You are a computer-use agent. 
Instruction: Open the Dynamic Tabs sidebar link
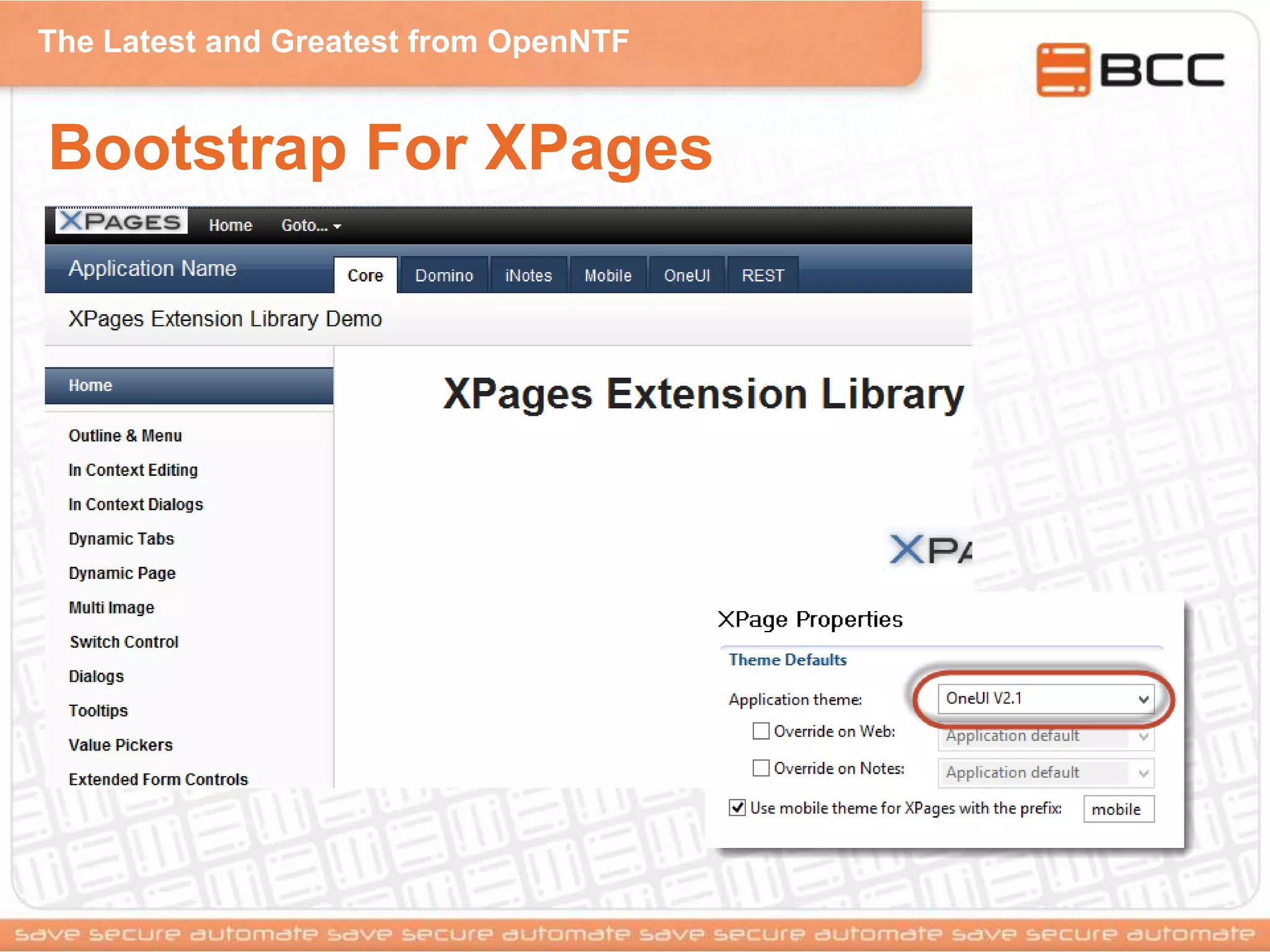point(122,539)
